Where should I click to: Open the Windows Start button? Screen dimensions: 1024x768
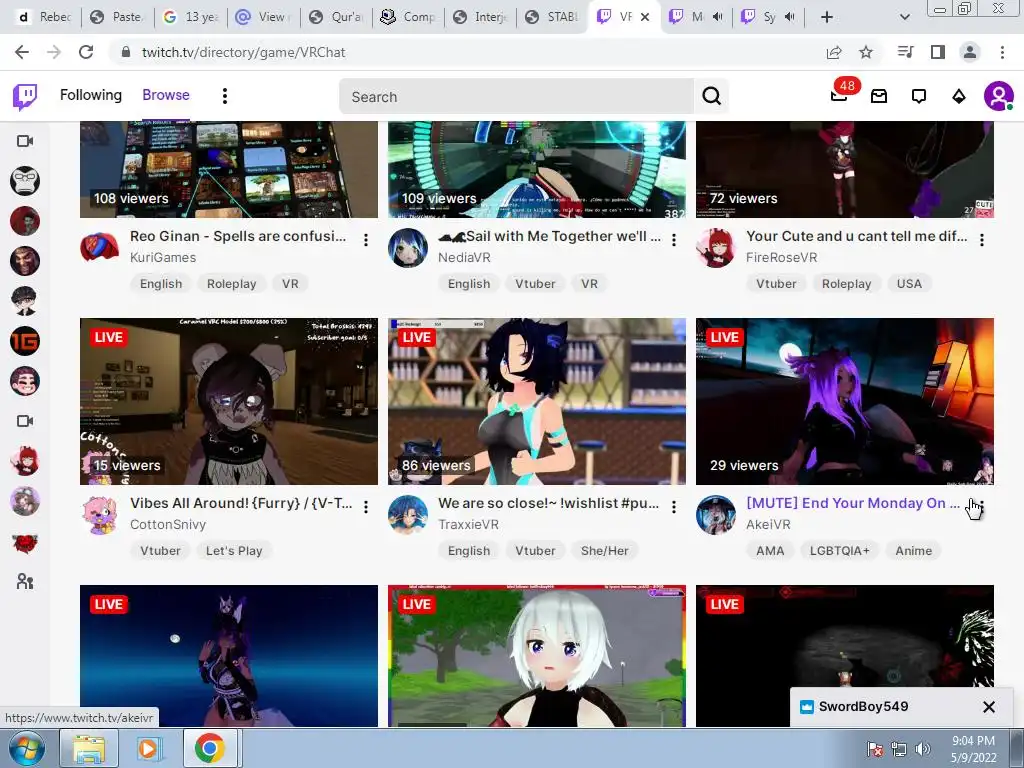[x=25, y=748]
